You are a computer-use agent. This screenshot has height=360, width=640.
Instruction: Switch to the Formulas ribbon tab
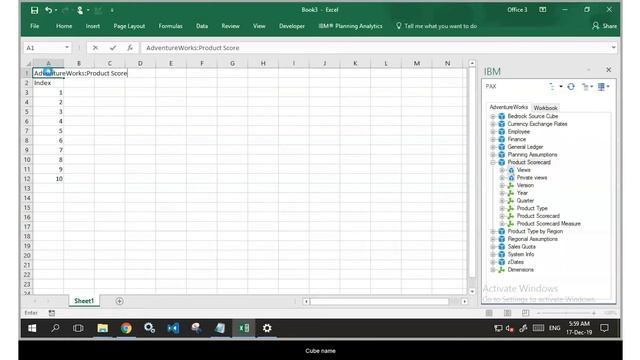[x=170, y=26]
